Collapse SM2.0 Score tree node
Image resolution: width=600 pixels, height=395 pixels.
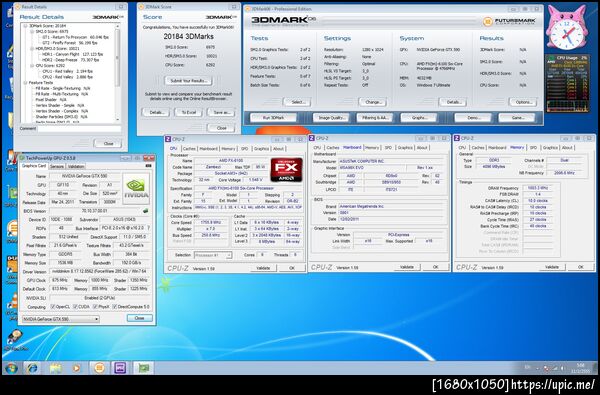tap(32, 32)
